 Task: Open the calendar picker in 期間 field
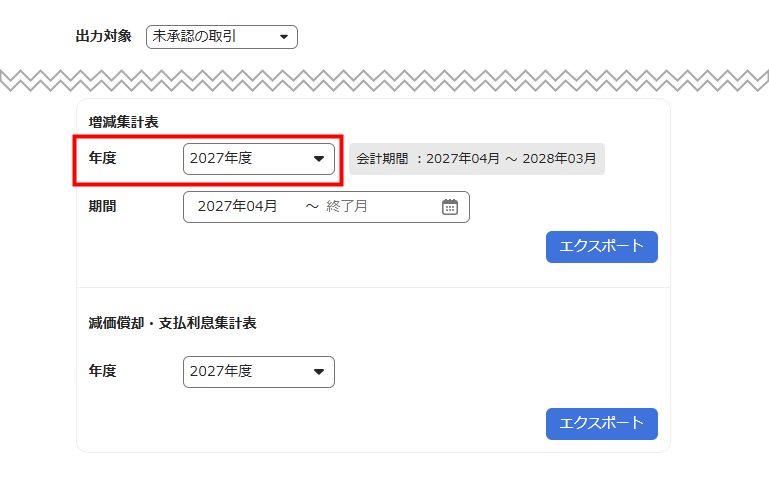[450, 207]
